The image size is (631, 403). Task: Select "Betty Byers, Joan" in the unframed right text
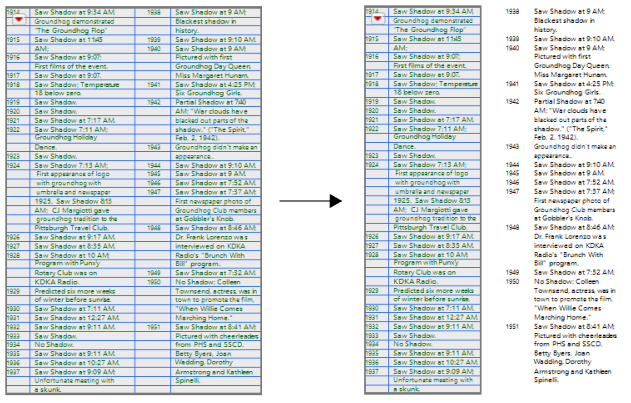coord(562,353)
